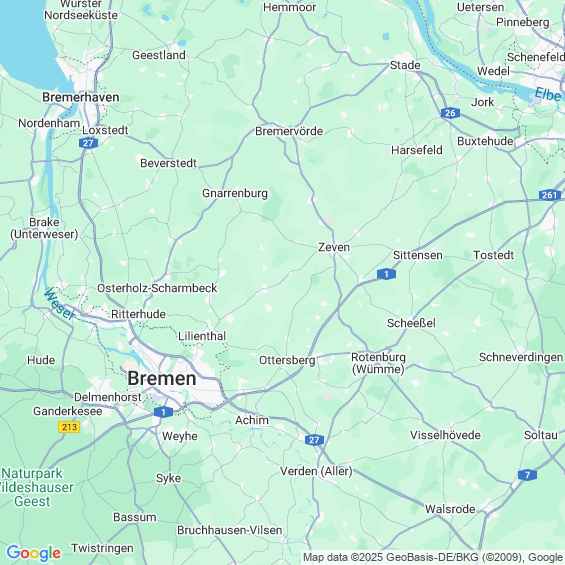
Task: Click the A27 shield near Verden
Action: pyautogui.click(x=314, y=440)
